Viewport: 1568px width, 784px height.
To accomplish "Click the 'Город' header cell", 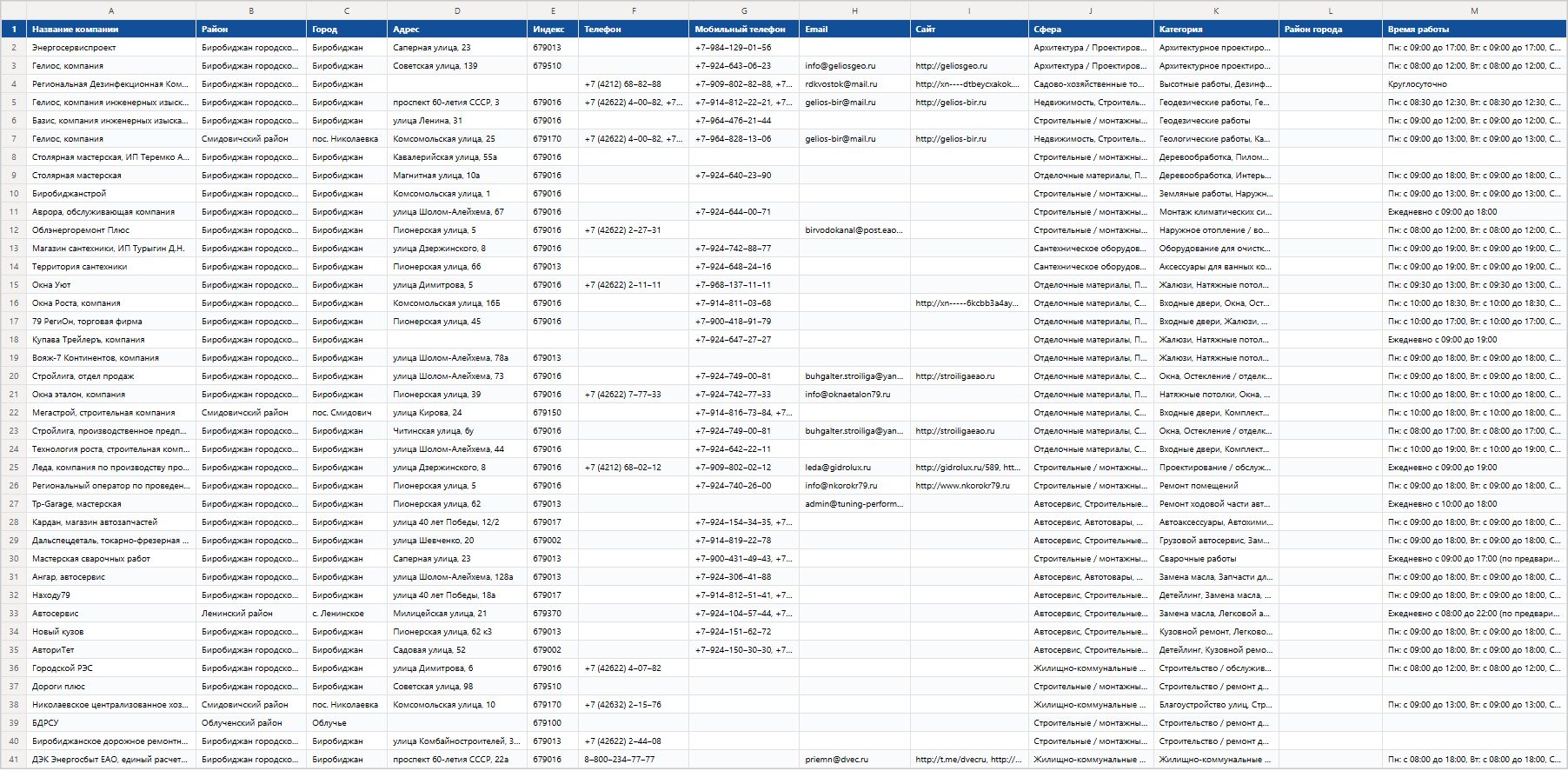I will coord(347,30).
